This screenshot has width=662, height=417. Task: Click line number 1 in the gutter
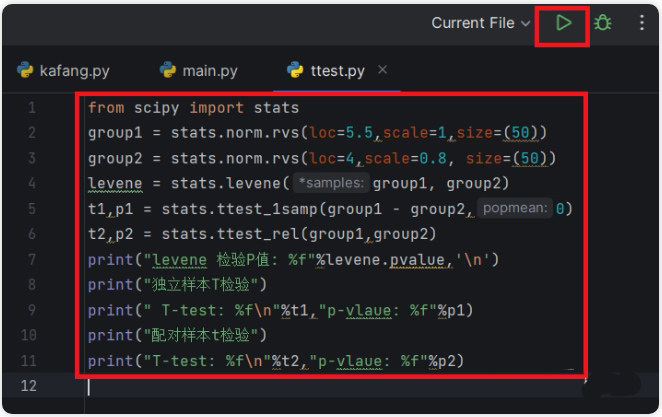click(x=31, y=107)
